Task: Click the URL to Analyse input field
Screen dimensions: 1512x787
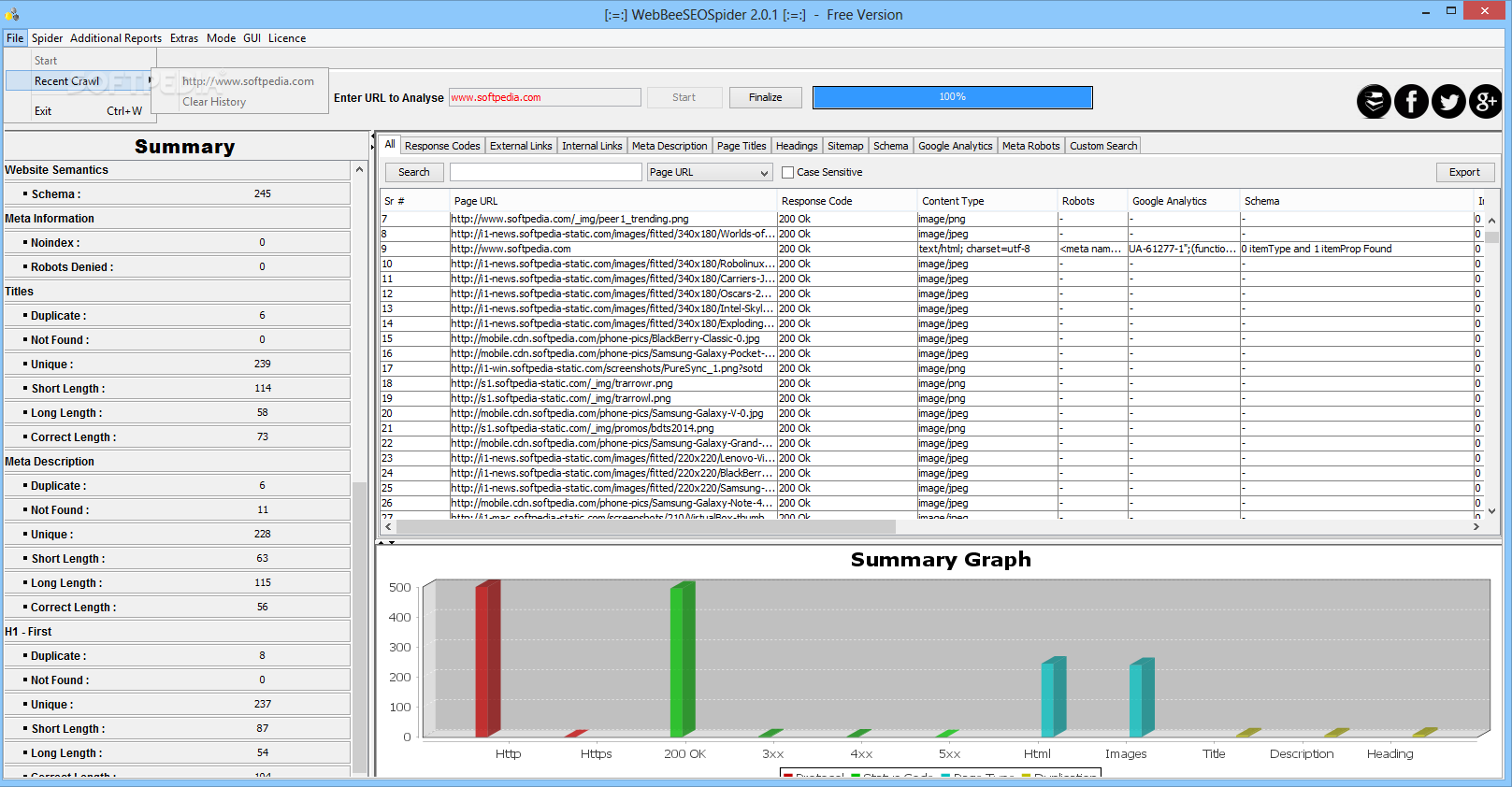Action: pos(544,97)
